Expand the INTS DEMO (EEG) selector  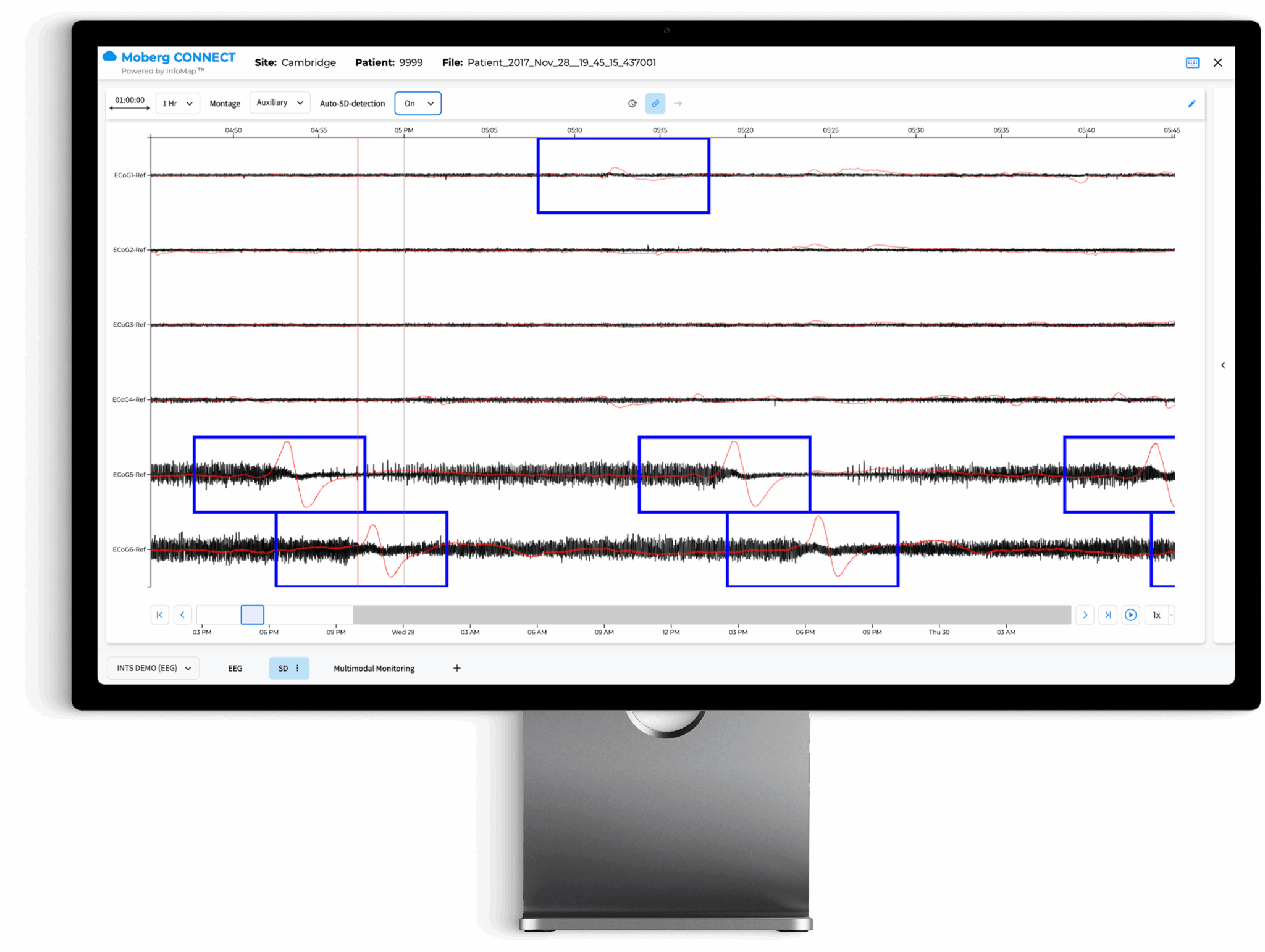(x=153, y=667)
